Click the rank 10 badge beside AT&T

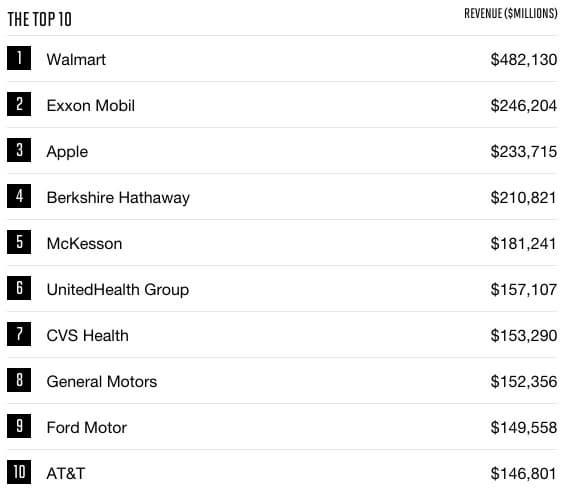tap(19, 472)
